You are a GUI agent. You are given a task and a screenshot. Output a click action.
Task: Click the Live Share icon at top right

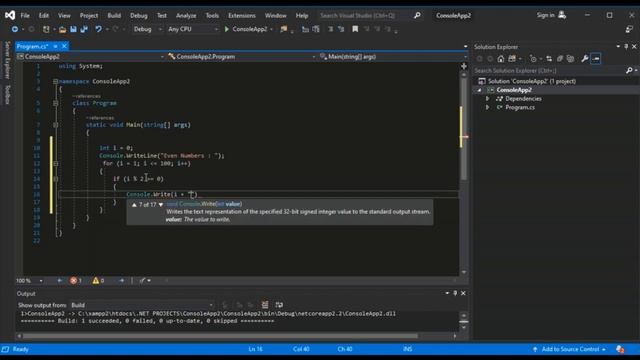click(x=629, y=29)
